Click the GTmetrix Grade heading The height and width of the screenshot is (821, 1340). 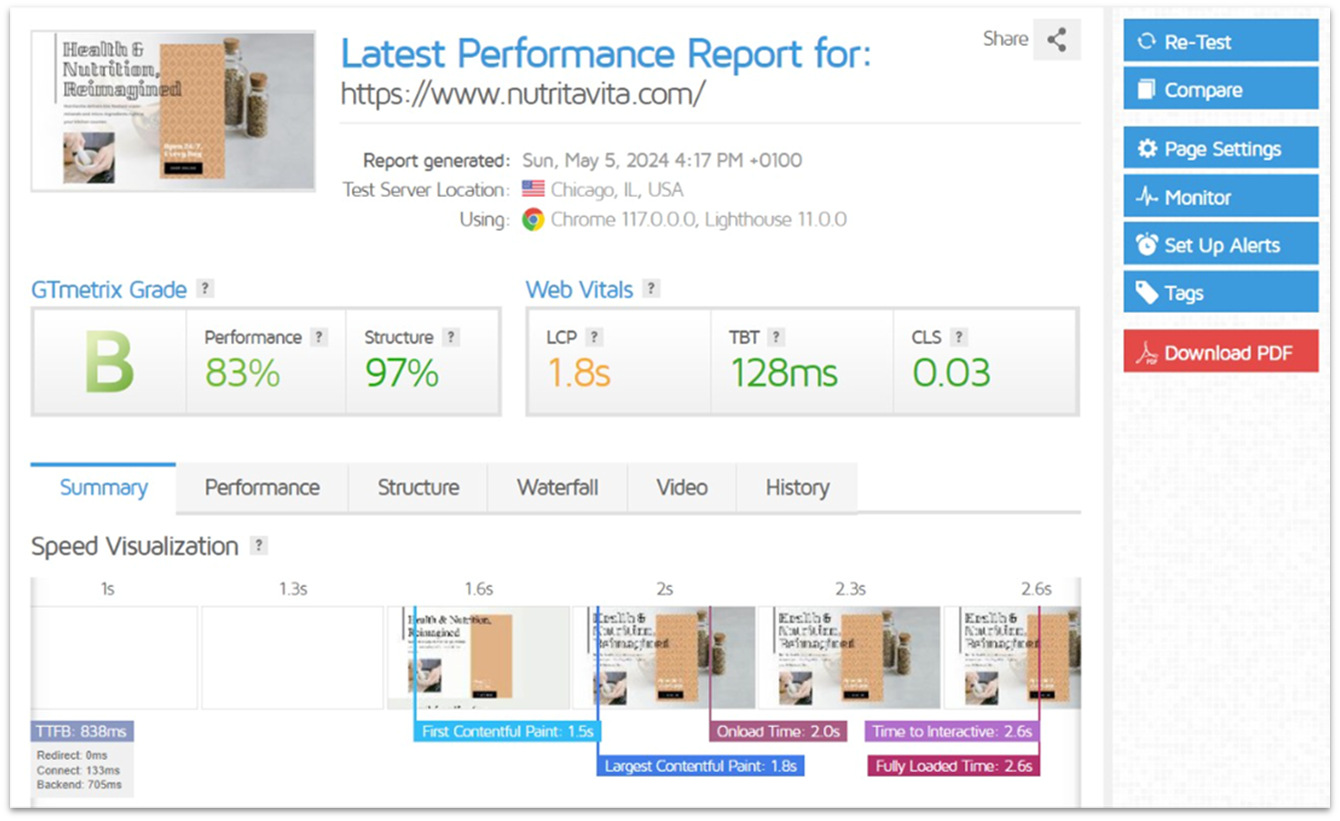pos(109,290)
